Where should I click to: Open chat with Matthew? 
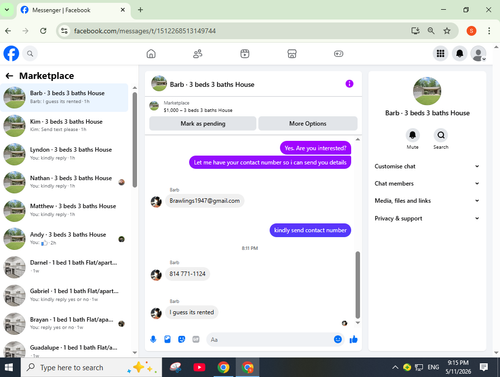[x=64, y=210]
